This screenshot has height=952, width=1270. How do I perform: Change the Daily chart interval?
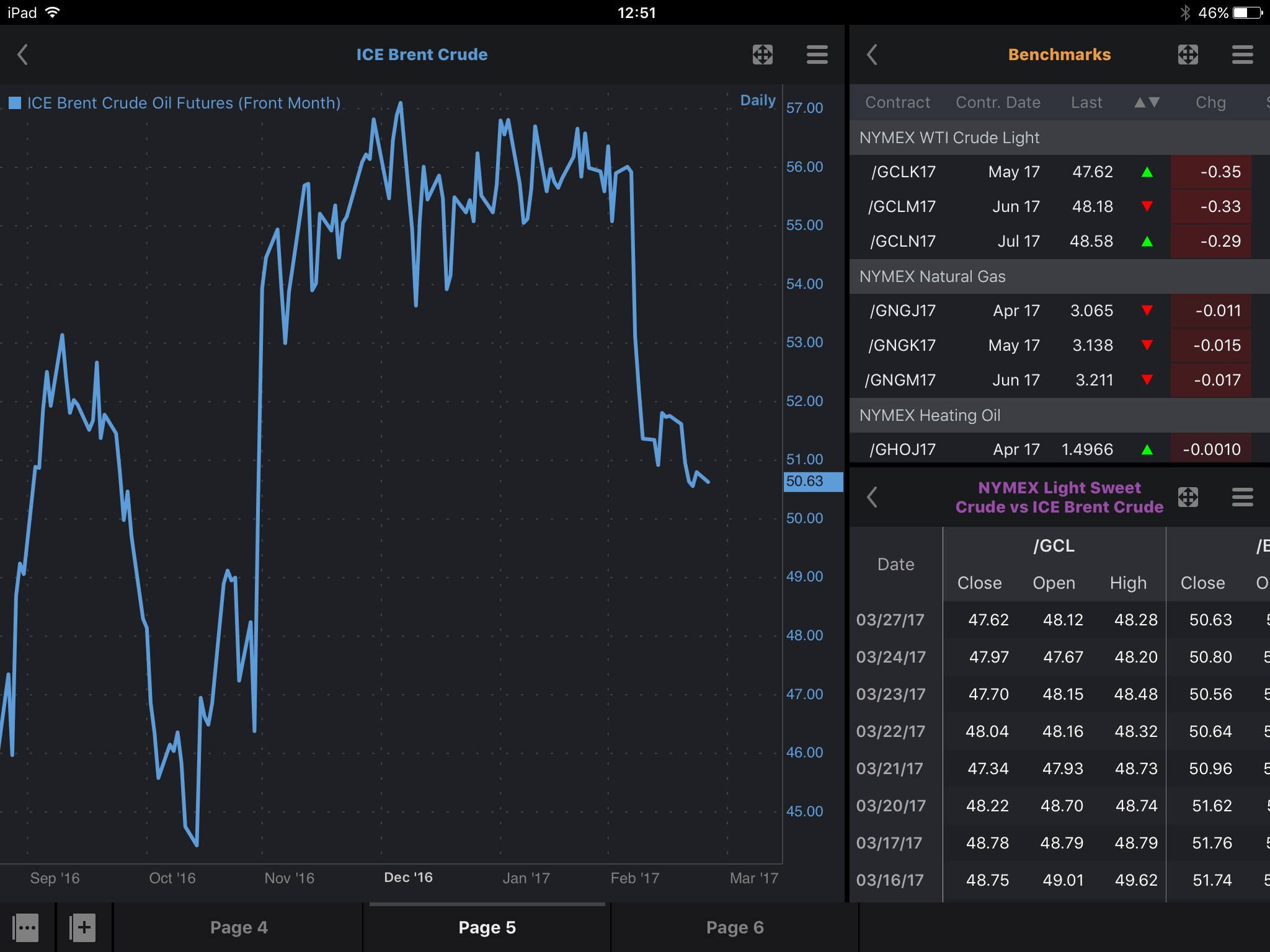coord(758,100)
